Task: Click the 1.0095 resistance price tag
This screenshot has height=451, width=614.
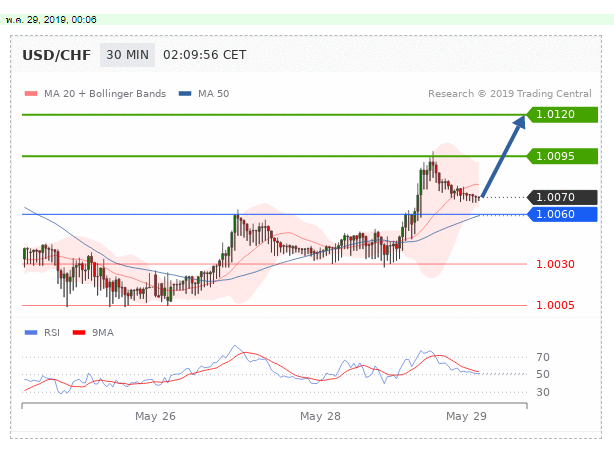Action: [x=562, y=156]
